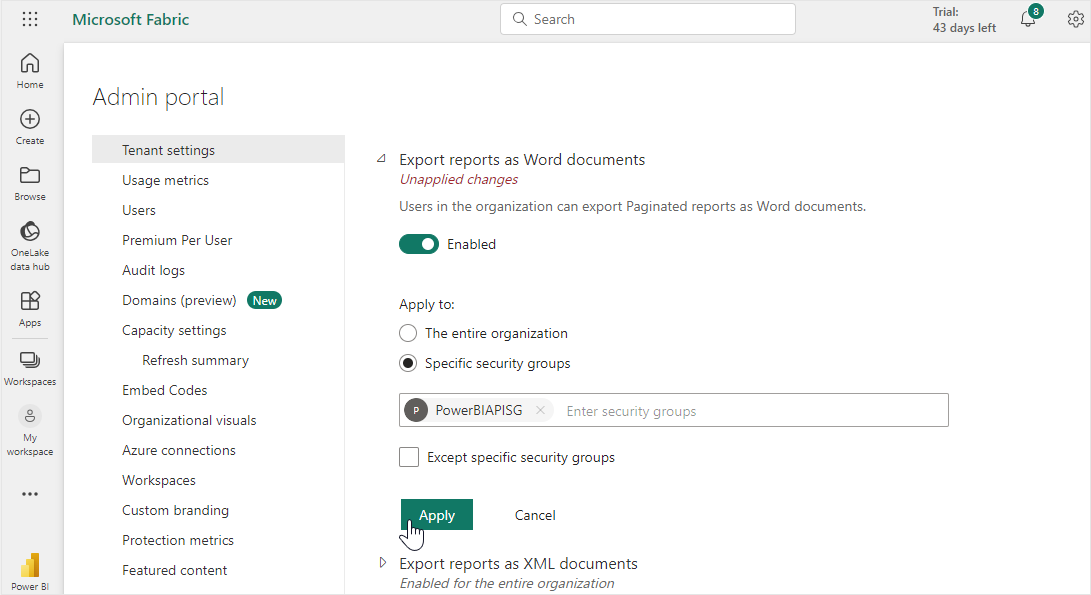Open settings gear icon

(1075, 20)
